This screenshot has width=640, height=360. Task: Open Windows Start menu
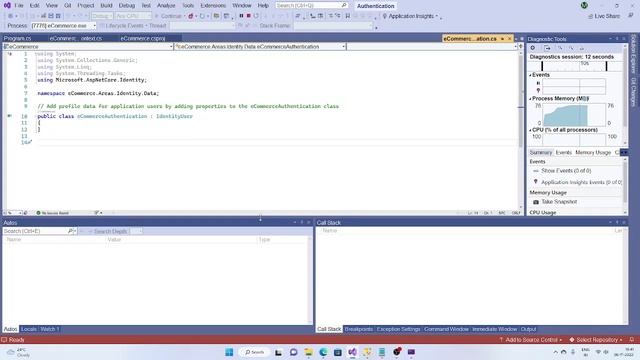tap(229, 352)
